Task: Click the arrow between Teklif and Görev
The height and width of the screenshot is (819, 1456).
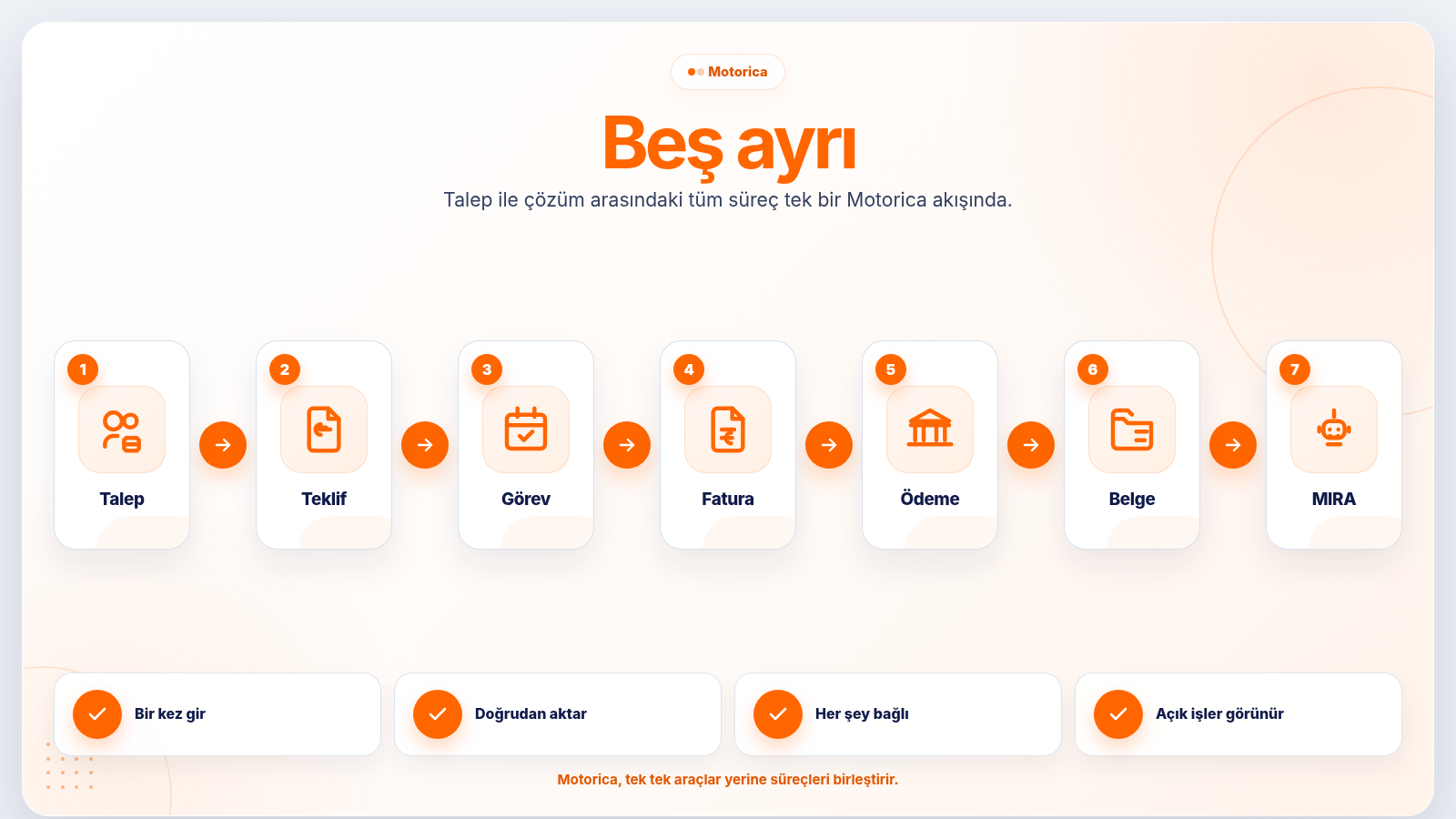Action: tap(425, 445)
